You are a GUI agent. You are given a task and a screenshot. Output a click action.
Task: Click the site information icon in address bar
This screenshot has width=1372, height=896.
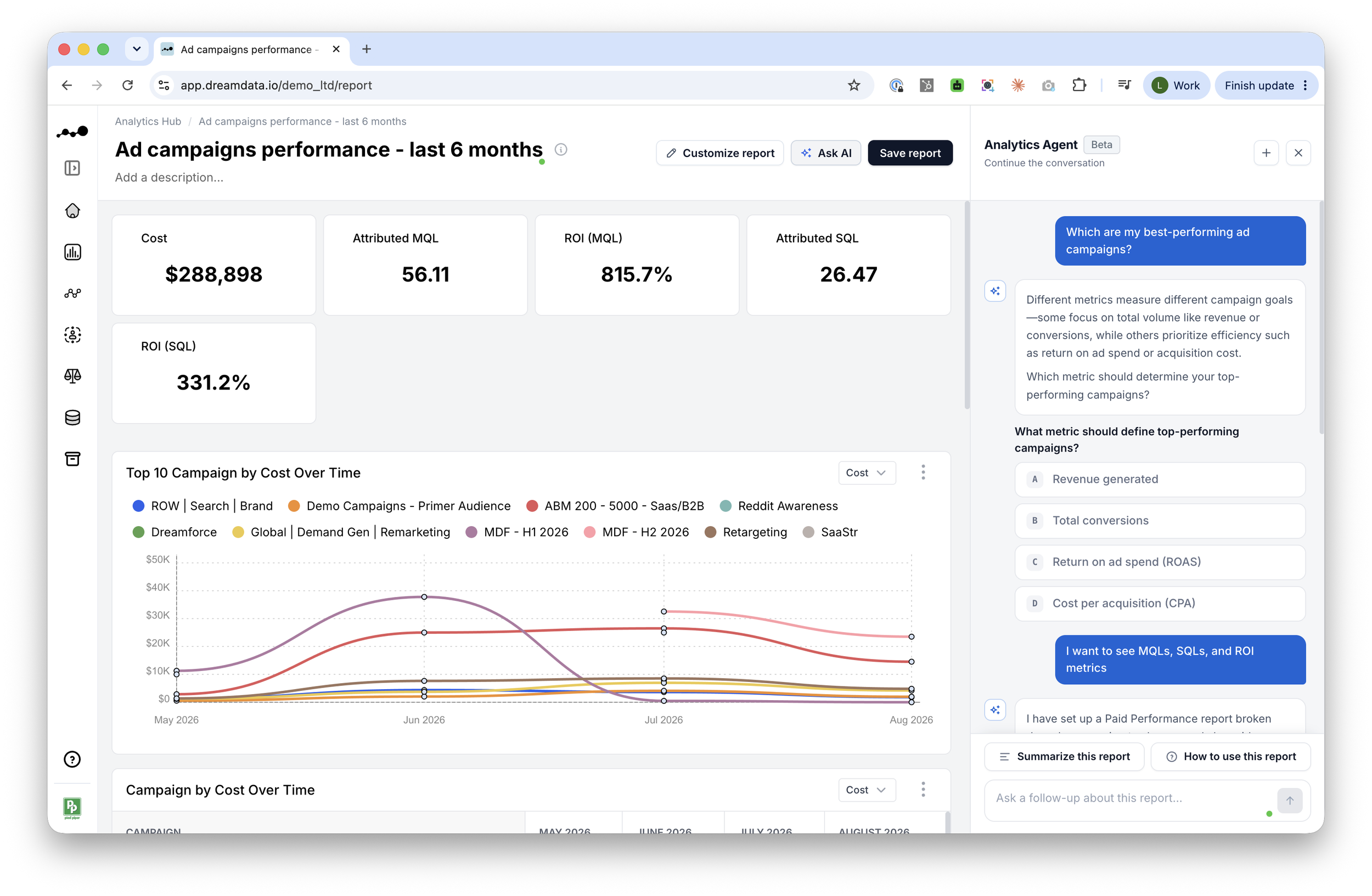click(x=164, y=85)
